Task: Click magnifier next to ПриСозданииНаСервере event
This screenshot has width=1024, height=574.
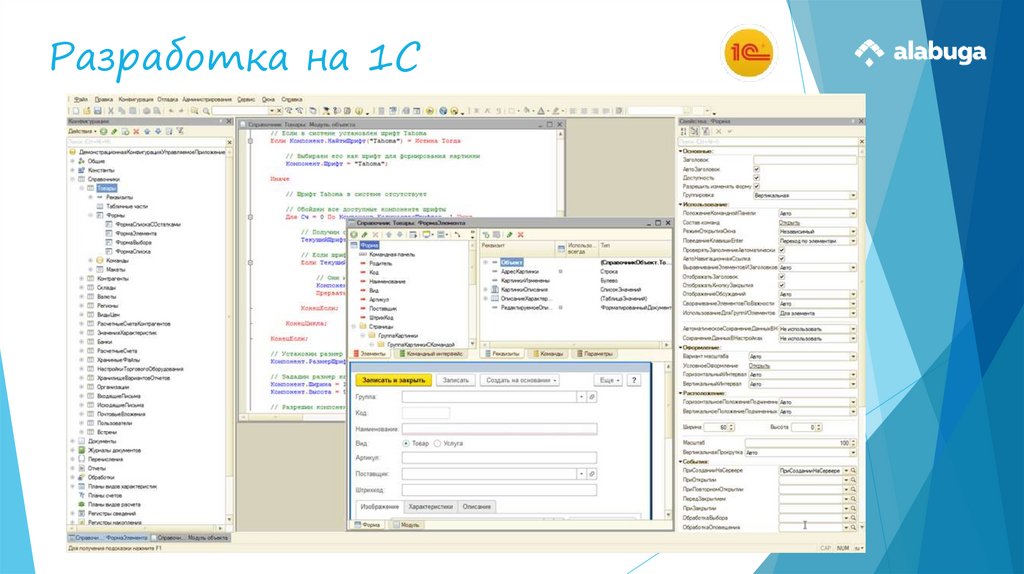Action: tap(853, 471)
